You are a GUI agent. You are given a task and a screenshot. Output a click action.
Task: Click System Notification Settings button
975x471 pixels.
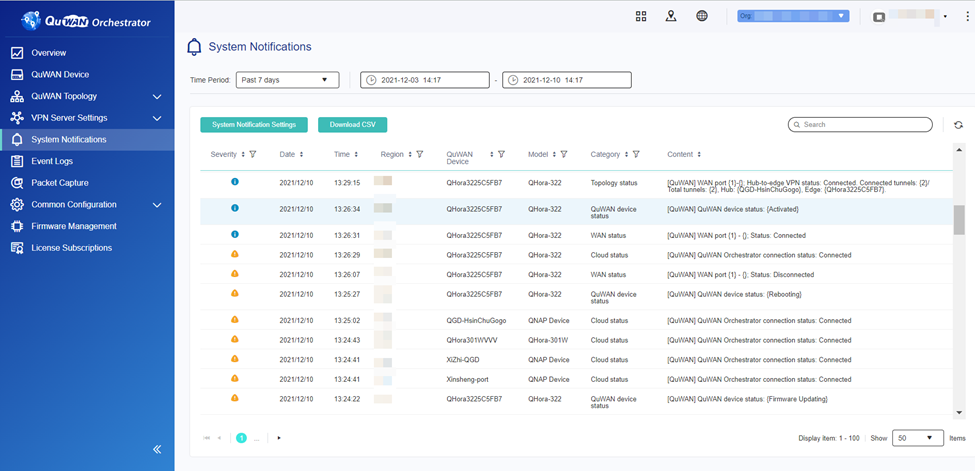tap(254, 124)
